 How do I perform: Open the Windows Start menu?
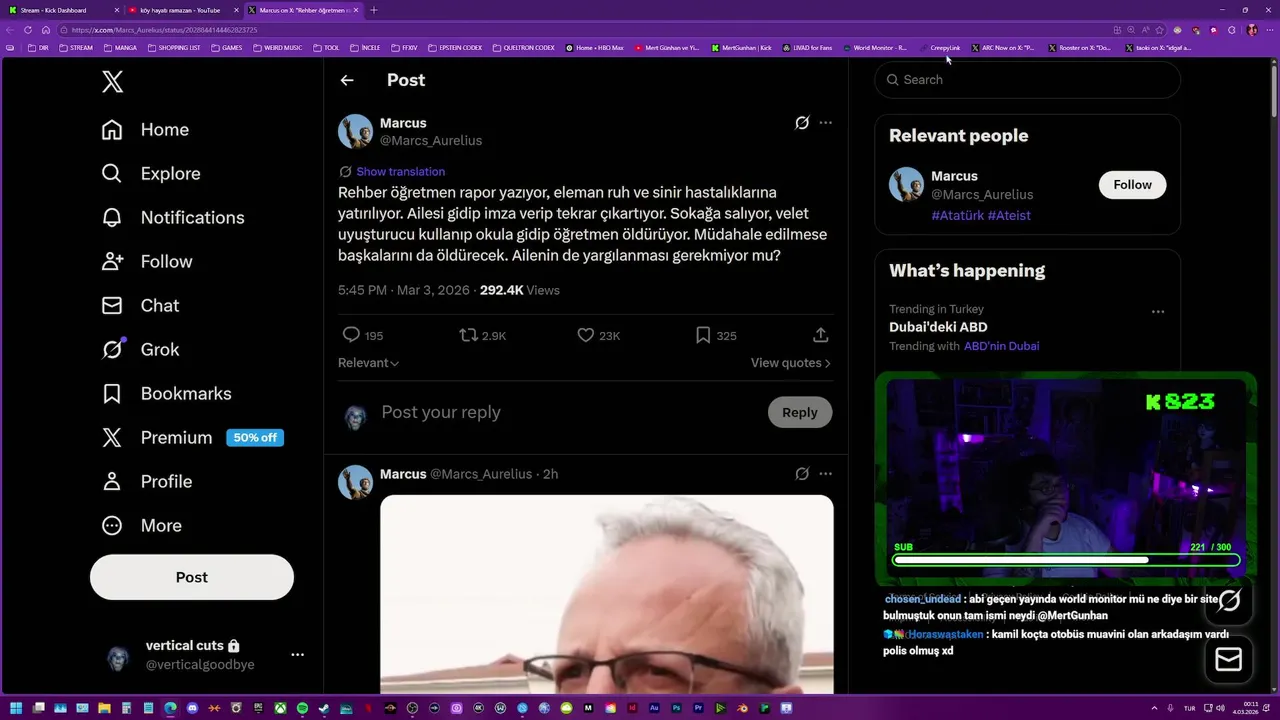click(x=16, y=708)
